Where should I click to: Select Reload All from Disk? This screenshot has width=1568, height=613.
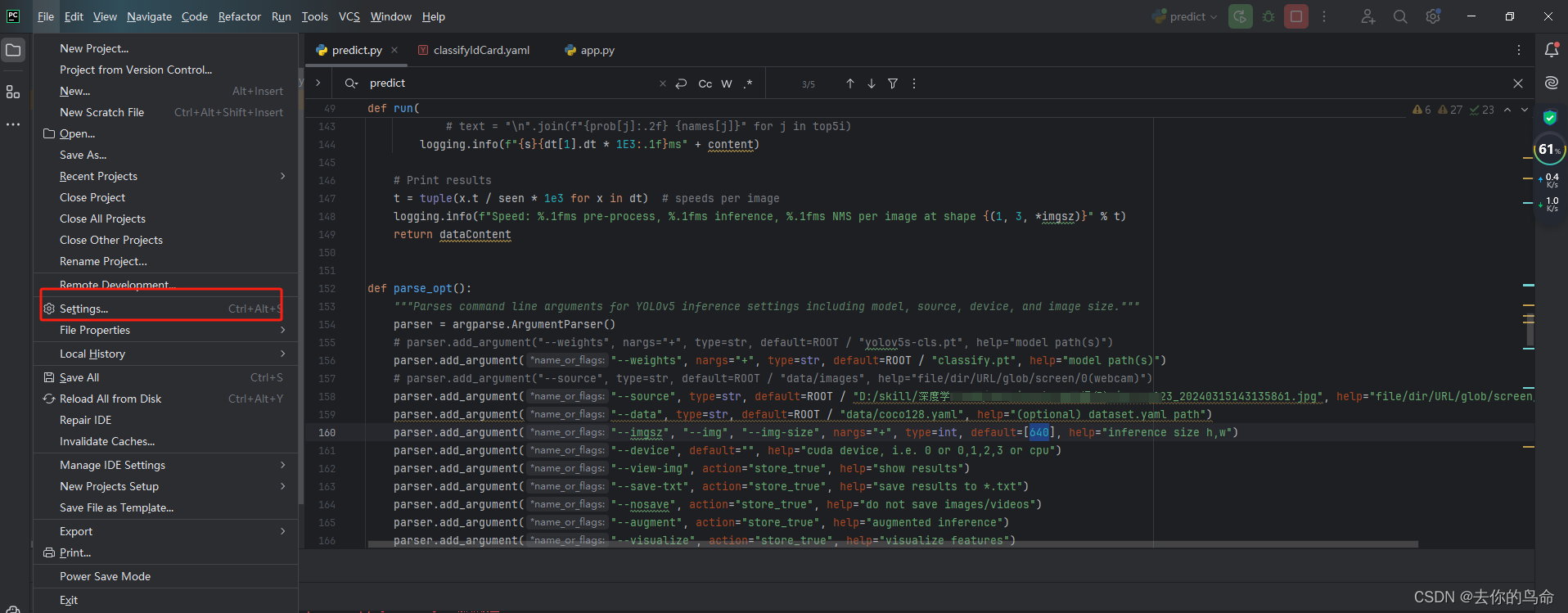click(165, 399)
